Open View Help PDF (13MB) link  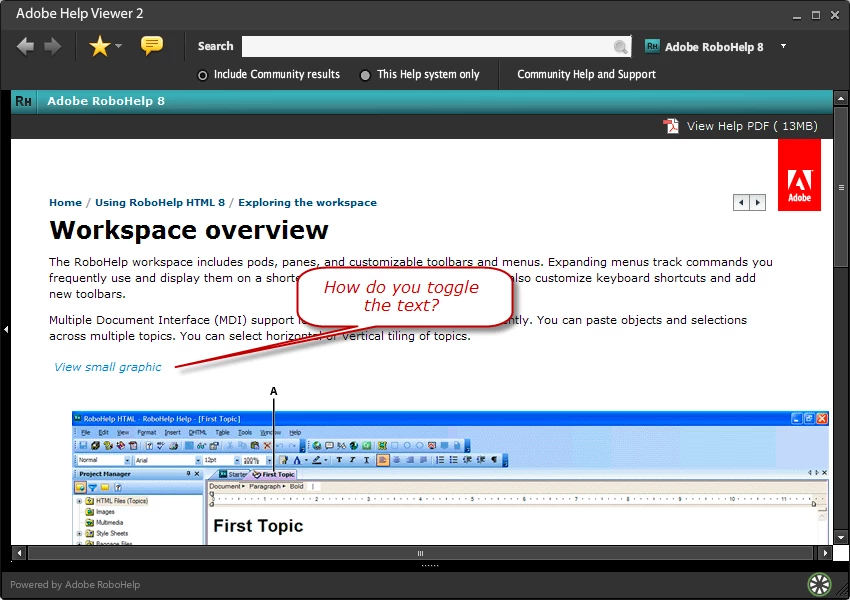(x=752, y=126)
